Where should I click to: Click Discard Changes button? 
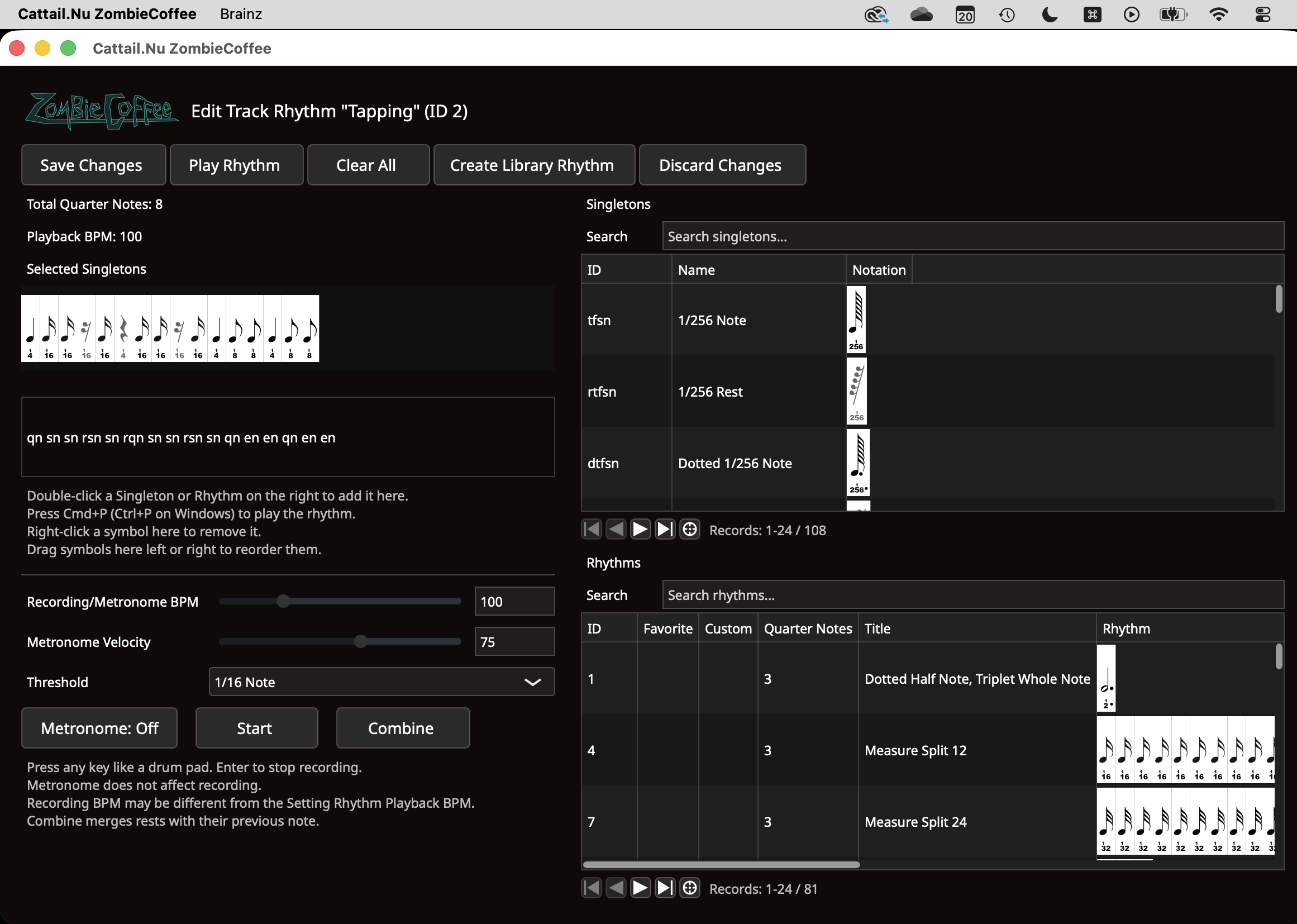[x=722, y=165]
